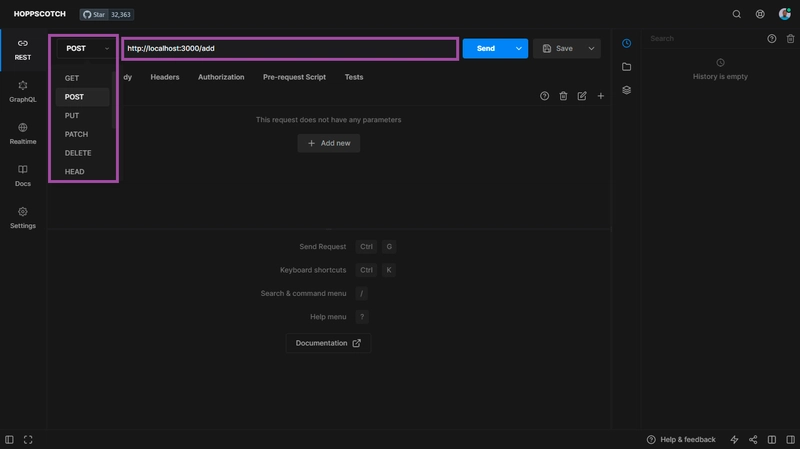Open the History panel clock icon
Image resolution: width=800 pixels, height=449 pixels.
tap(627, 43)
